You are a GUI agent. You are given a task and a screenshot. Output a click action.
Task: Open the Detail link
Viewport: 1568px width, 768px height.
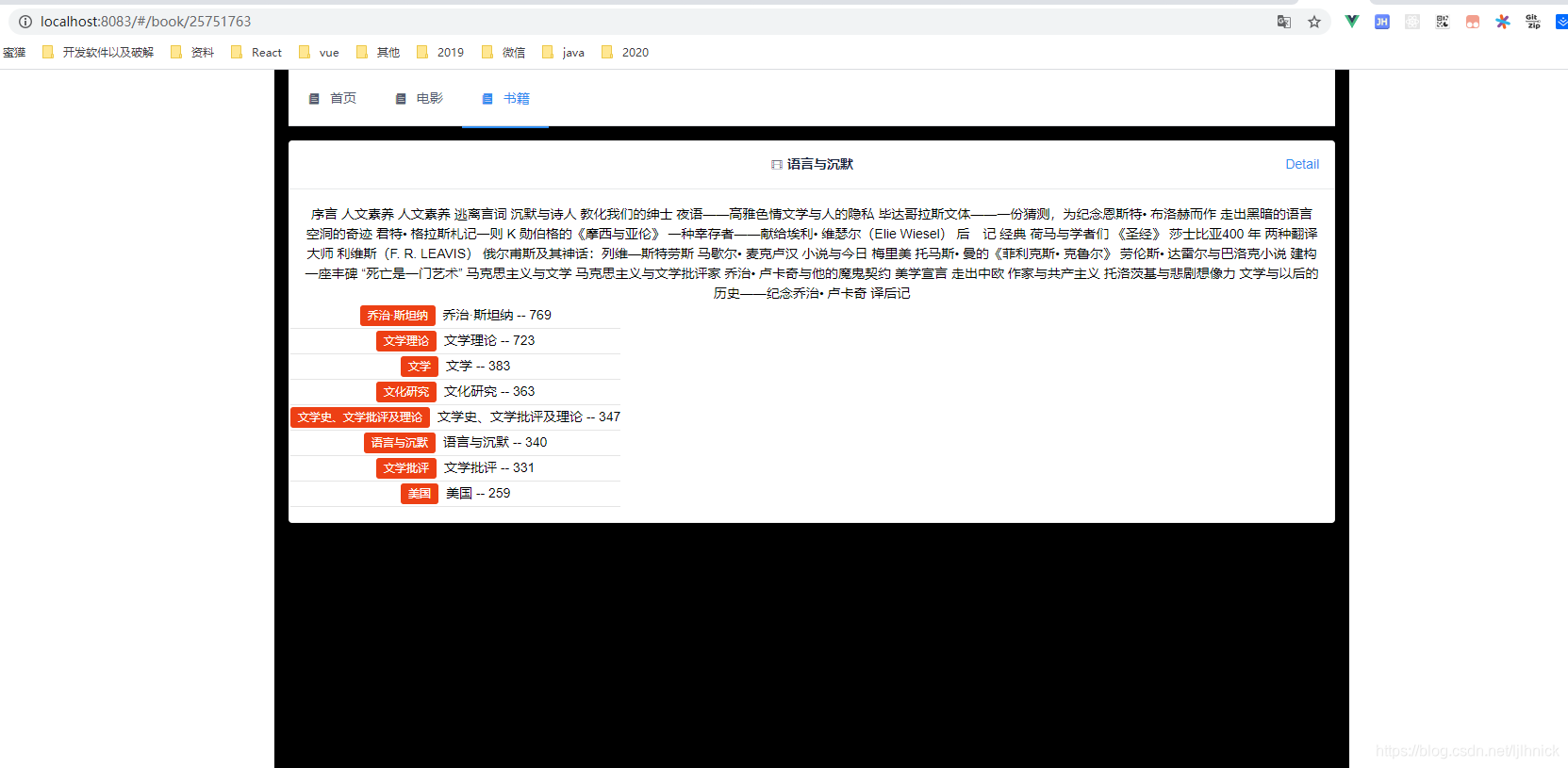click(x=1302, y=165)
